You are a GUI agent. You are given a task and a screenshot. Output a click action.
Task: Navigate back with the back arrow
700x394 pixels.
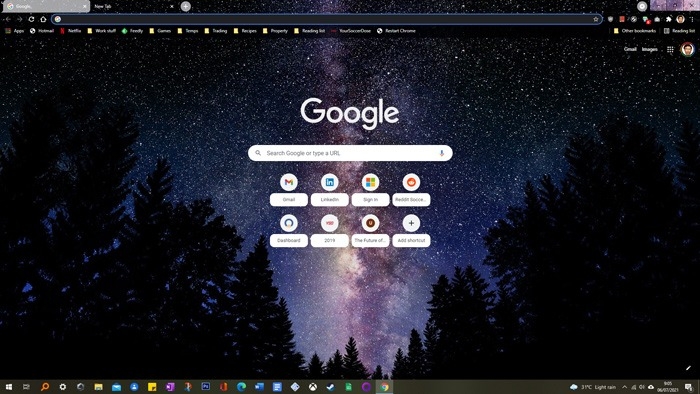[8, 19]
